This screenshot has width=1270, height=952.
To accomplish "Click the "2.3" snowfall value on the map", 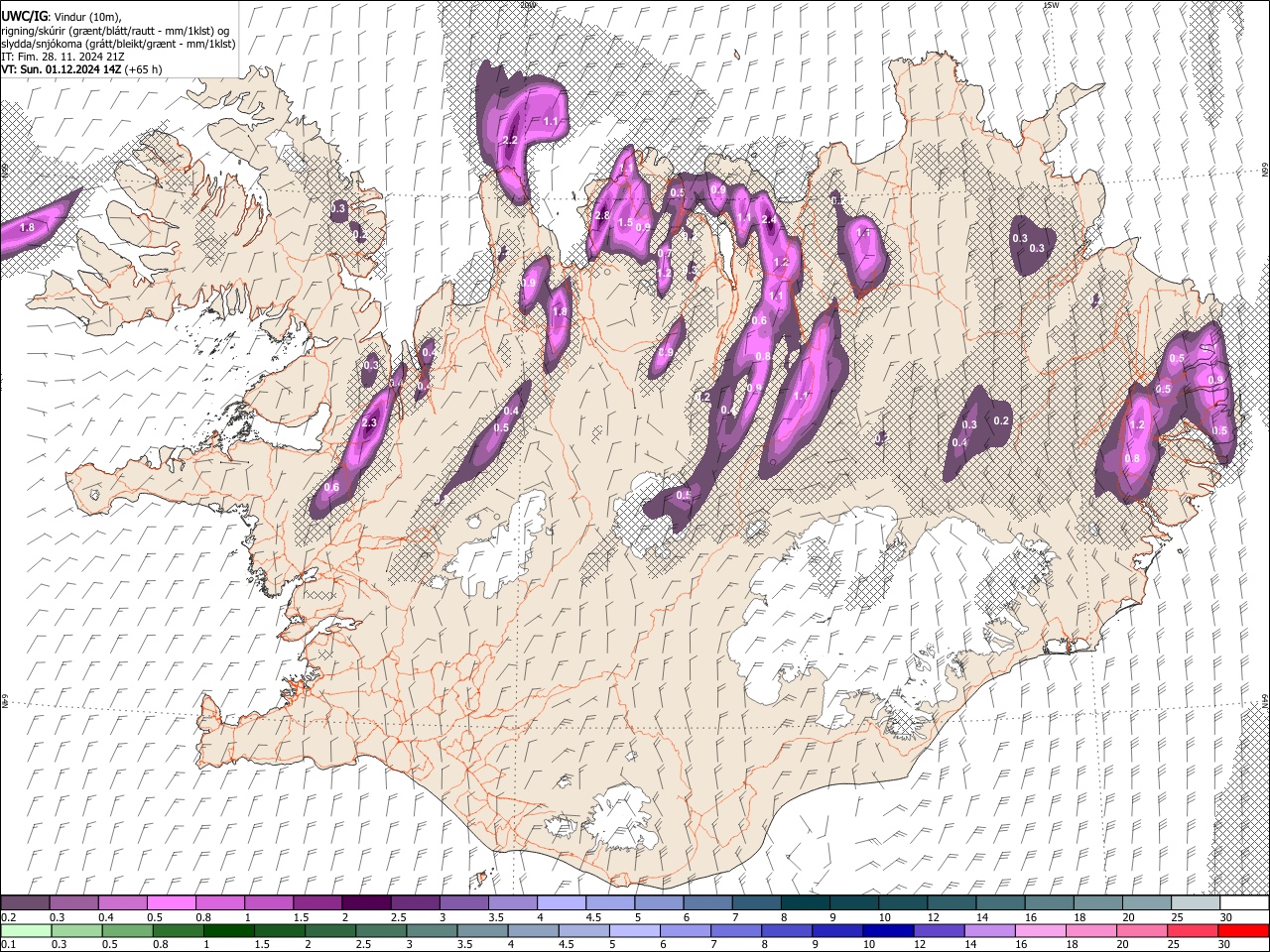I will [x=370, y=423].
